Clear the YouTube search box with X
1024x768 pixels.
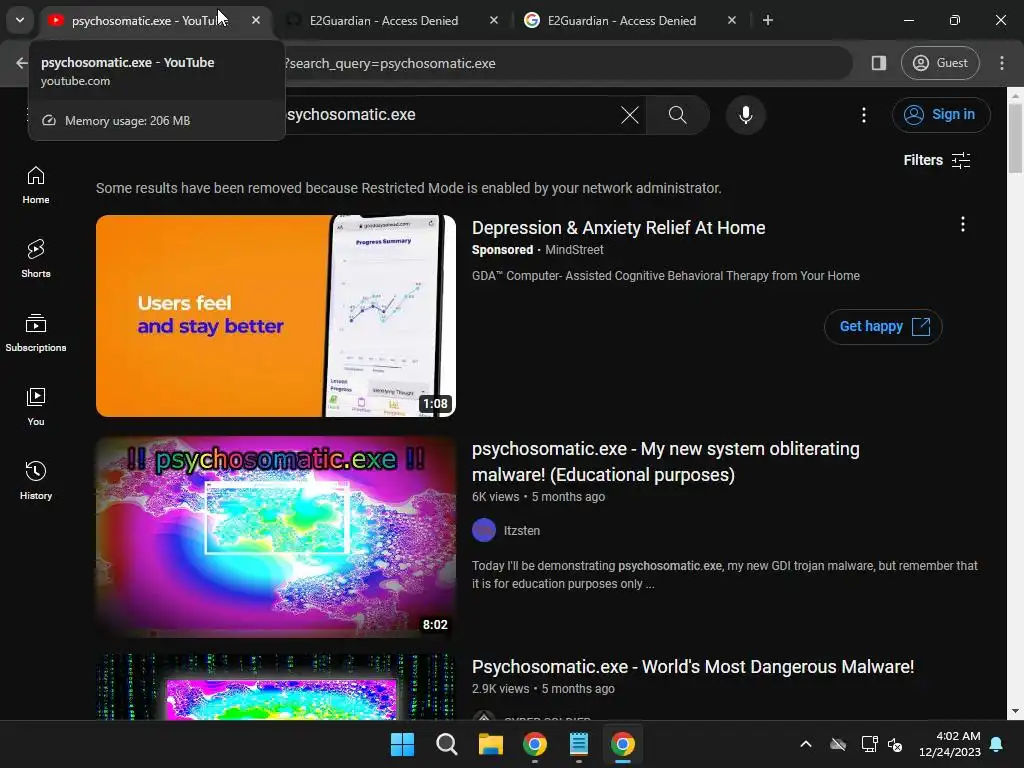pos(630,115)
